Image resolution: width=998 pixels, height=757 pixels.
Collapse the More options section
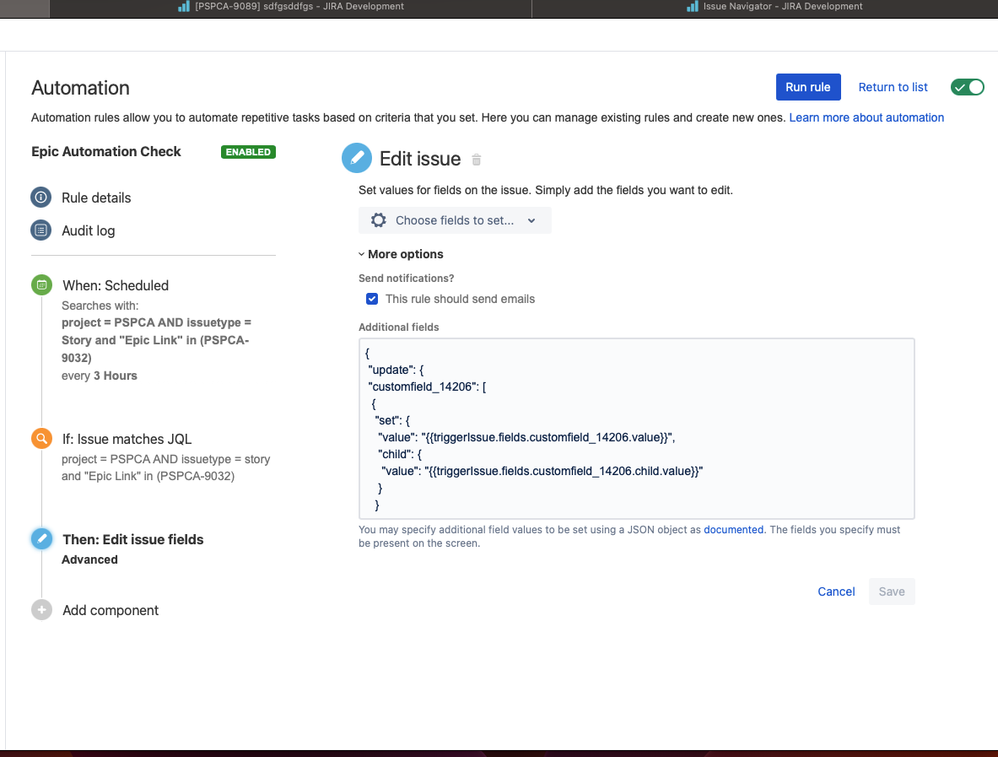point(401,254)
